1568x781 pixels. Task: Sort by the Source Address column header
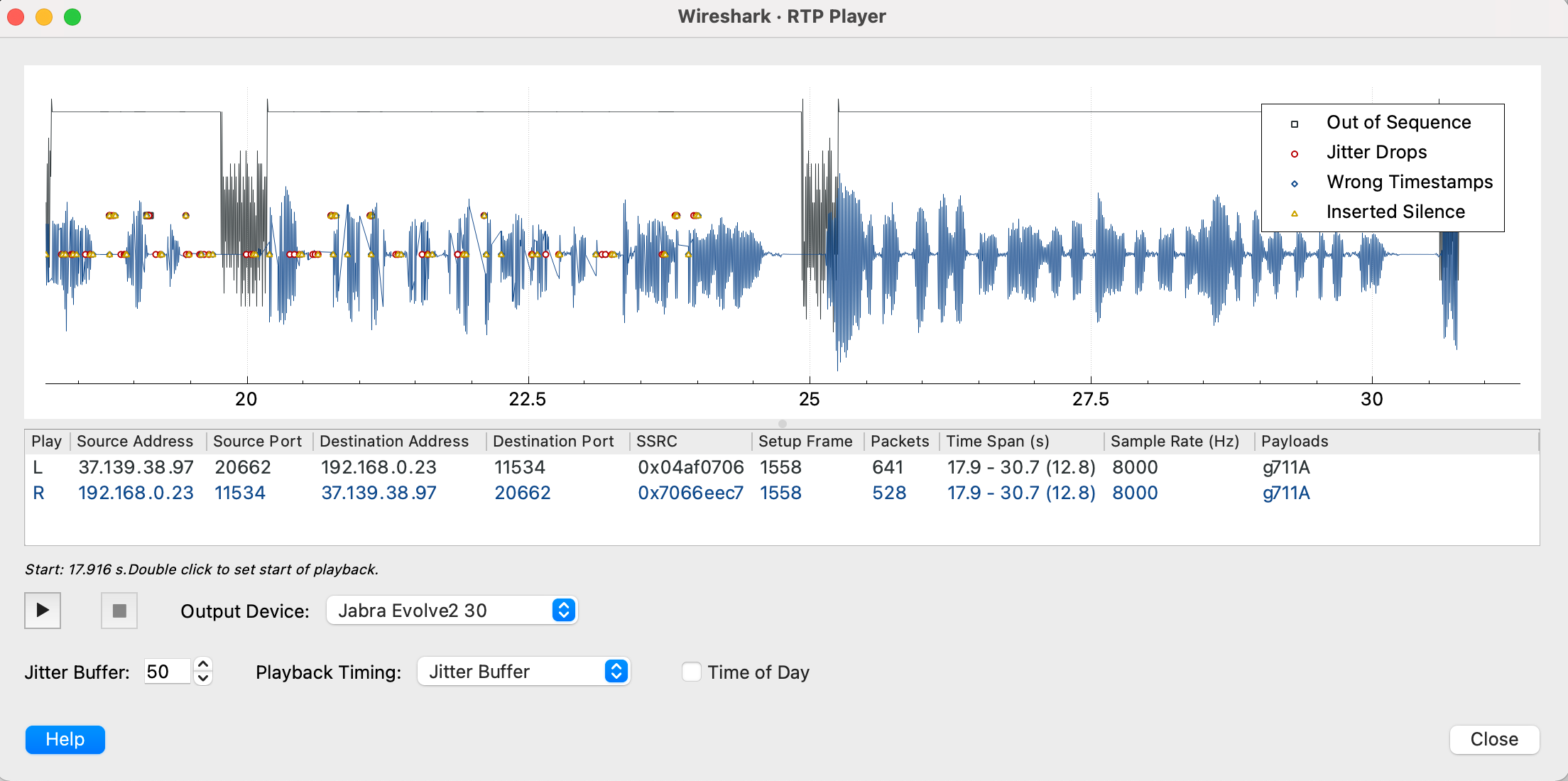135,442
